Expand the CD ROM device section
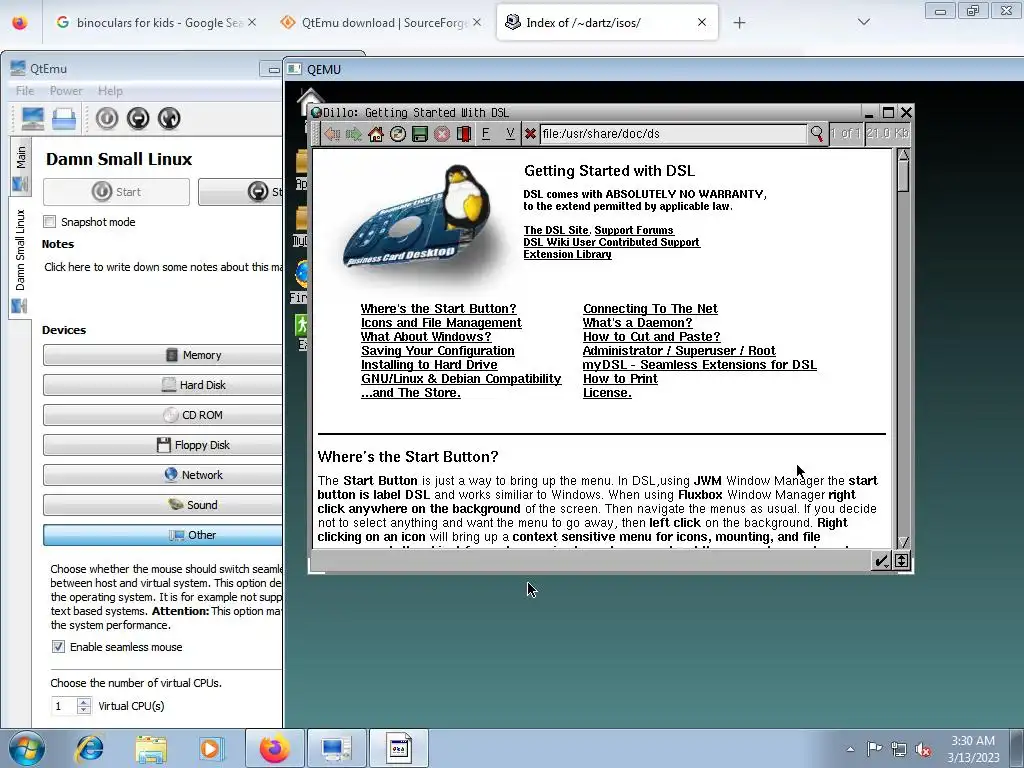Screen dimensions: 1024x768 (163, 415)
